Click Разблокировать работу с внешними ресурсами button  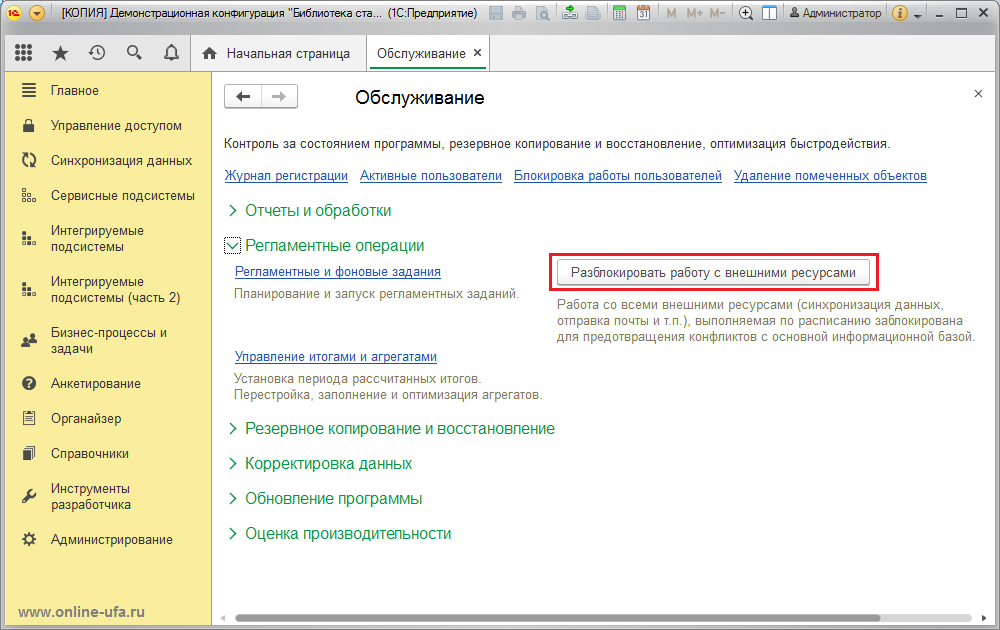713,272
